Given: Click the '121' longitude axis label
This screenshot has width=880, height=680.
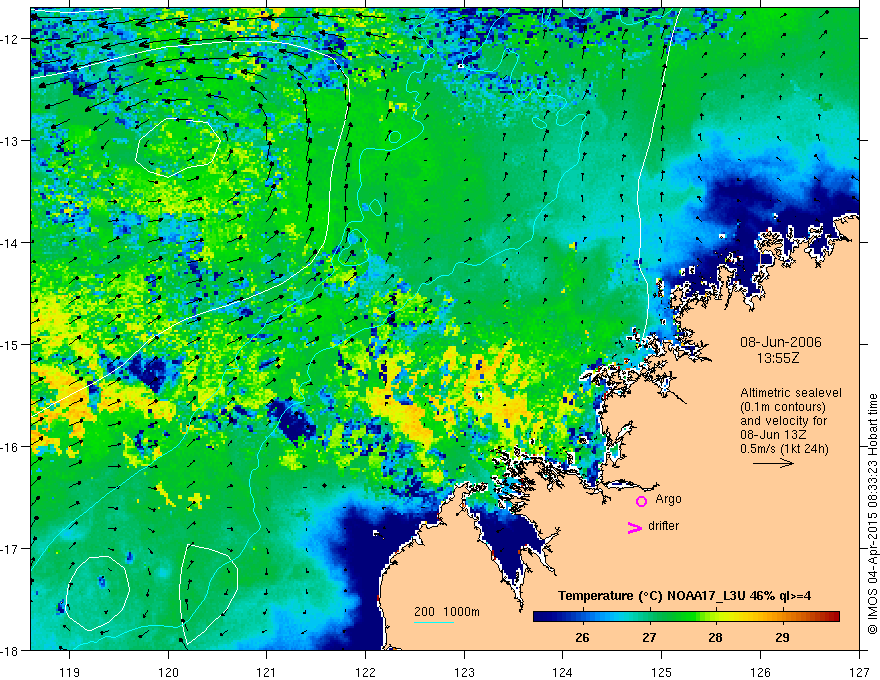Looking at the screenshot, I should pyautogui.click(x=267, y=672).
